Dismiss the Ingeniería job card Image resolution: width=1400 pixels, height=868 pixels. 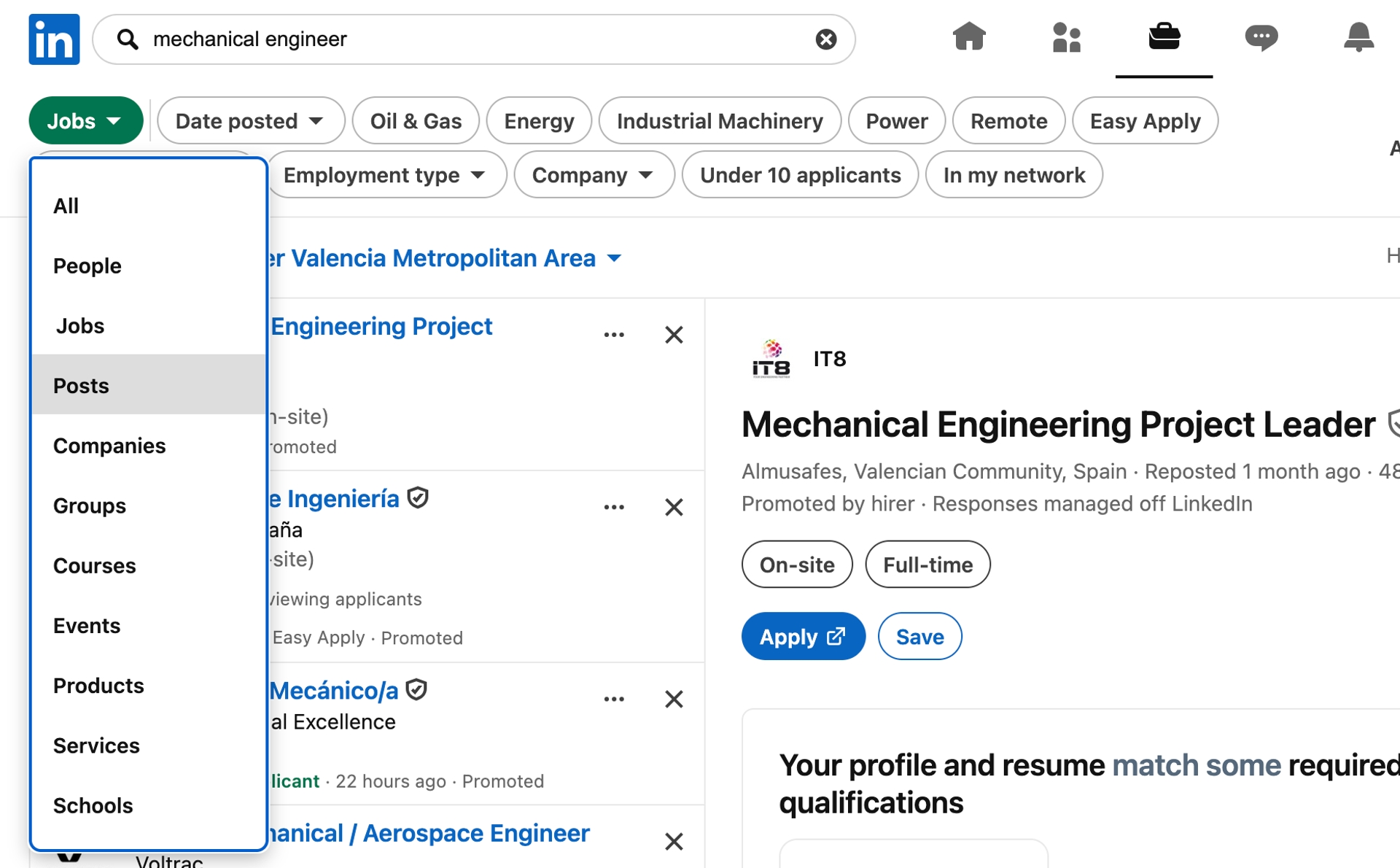coord(674,507)
